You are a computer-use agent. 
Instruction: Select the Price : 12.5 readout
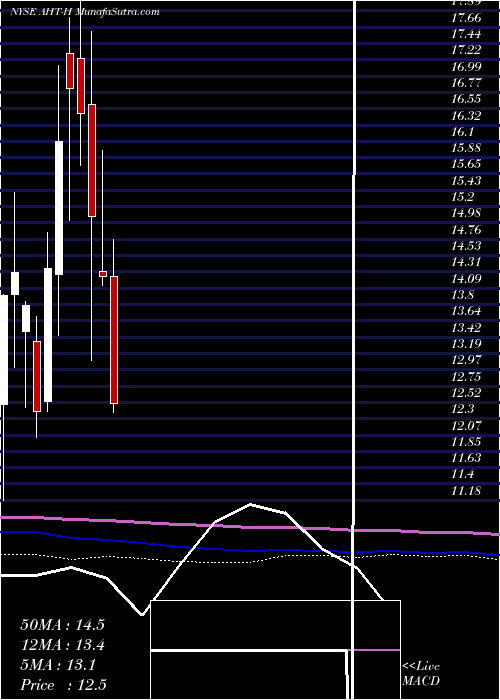tap(63, 685)
